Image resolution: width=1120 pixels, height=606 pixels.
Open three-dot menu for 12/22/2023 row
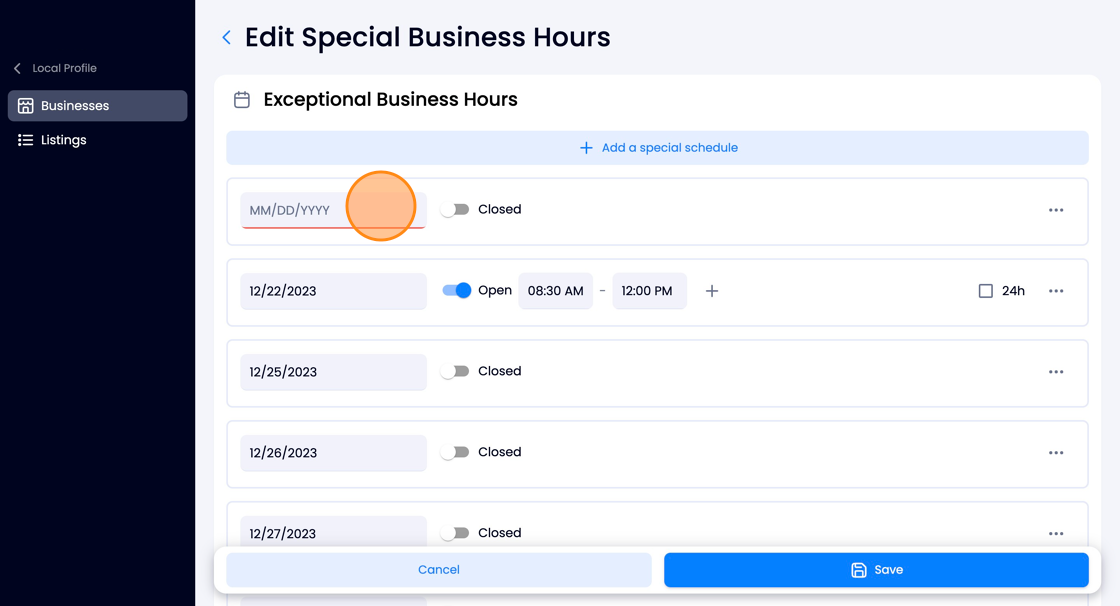pyautogui.click(x=1056, y=291)
